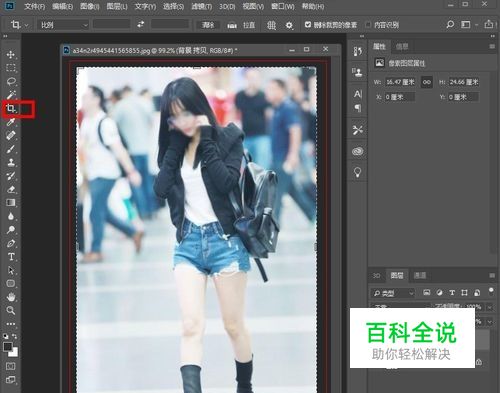500x393 pixels.
Task: Set the foreground color swatch
Action: [x=8, y=347]
